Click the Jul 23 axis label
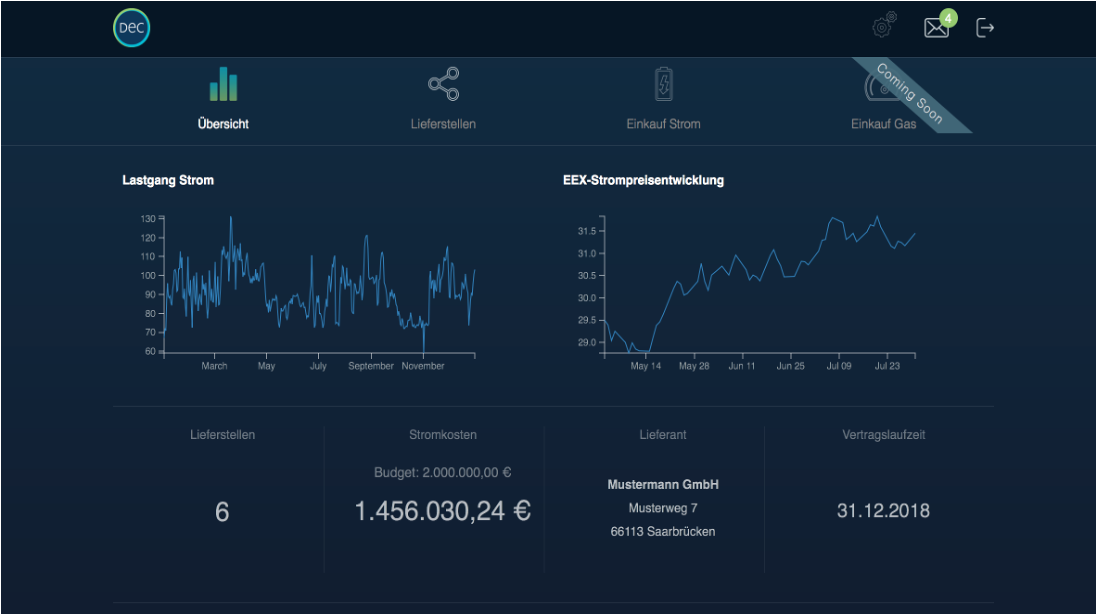 (x=888, y=366)
